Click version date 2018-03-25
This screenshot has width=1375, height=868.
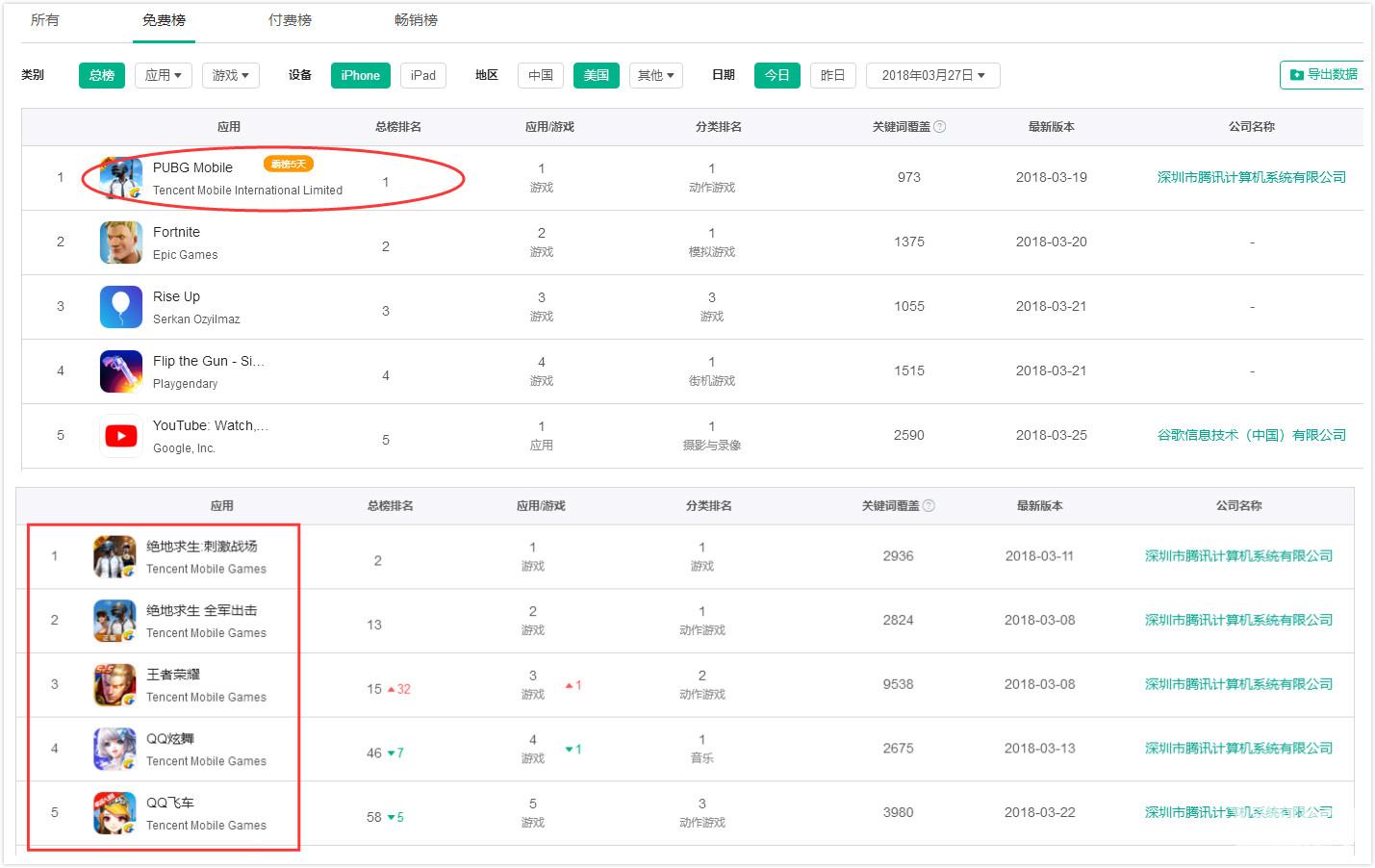1052,435
